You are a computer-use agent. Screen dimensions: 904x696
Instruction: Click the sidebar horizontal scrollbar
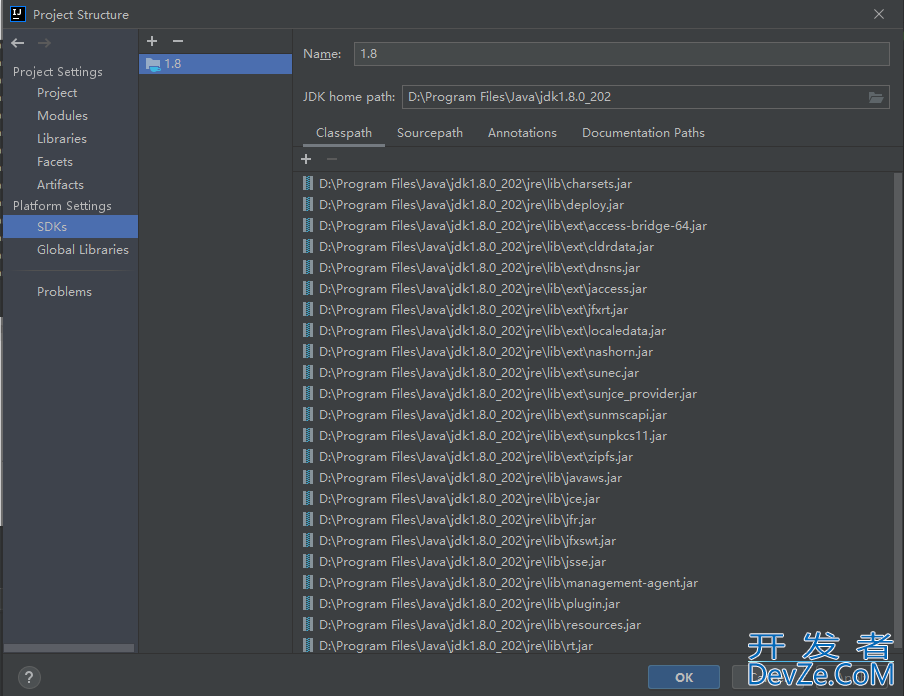click(69, 648)
